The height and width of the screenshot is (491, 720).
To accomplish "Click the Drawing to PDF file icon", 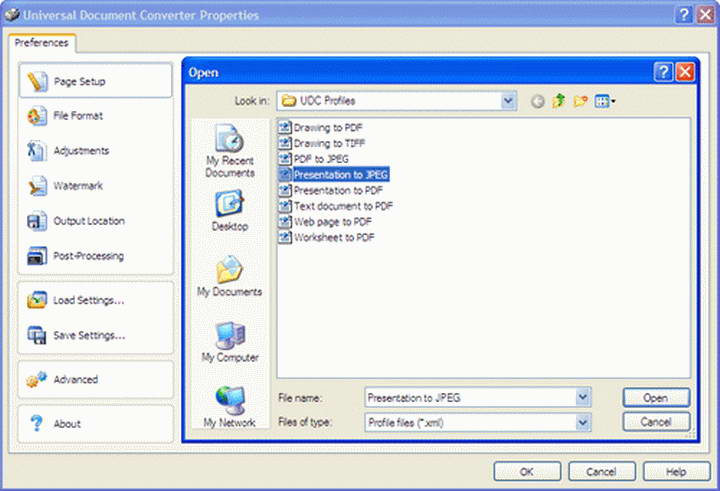I will coord(285,127).
